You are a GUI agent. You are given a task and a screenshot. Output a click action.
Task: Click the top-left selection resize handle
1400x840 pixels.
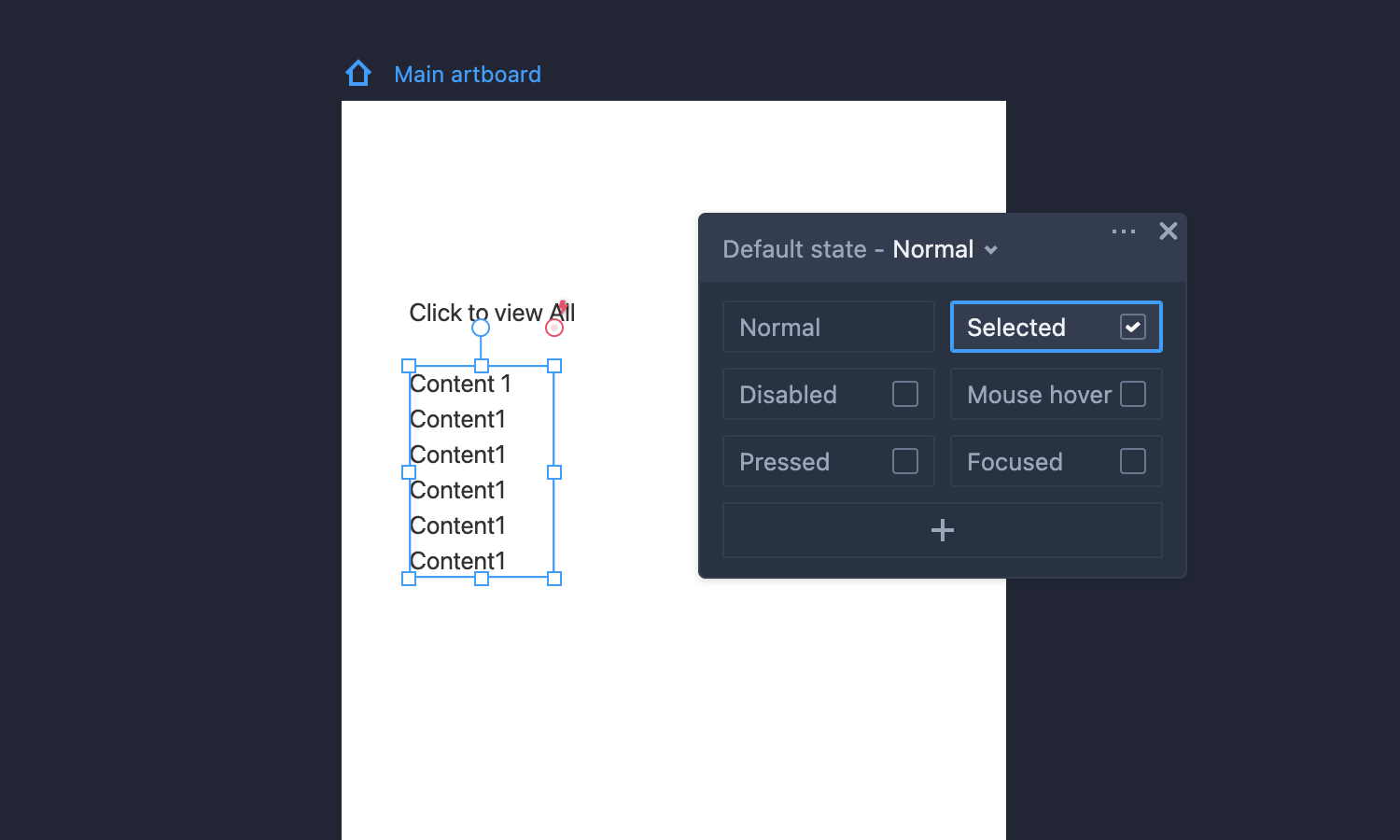(409, 366)
